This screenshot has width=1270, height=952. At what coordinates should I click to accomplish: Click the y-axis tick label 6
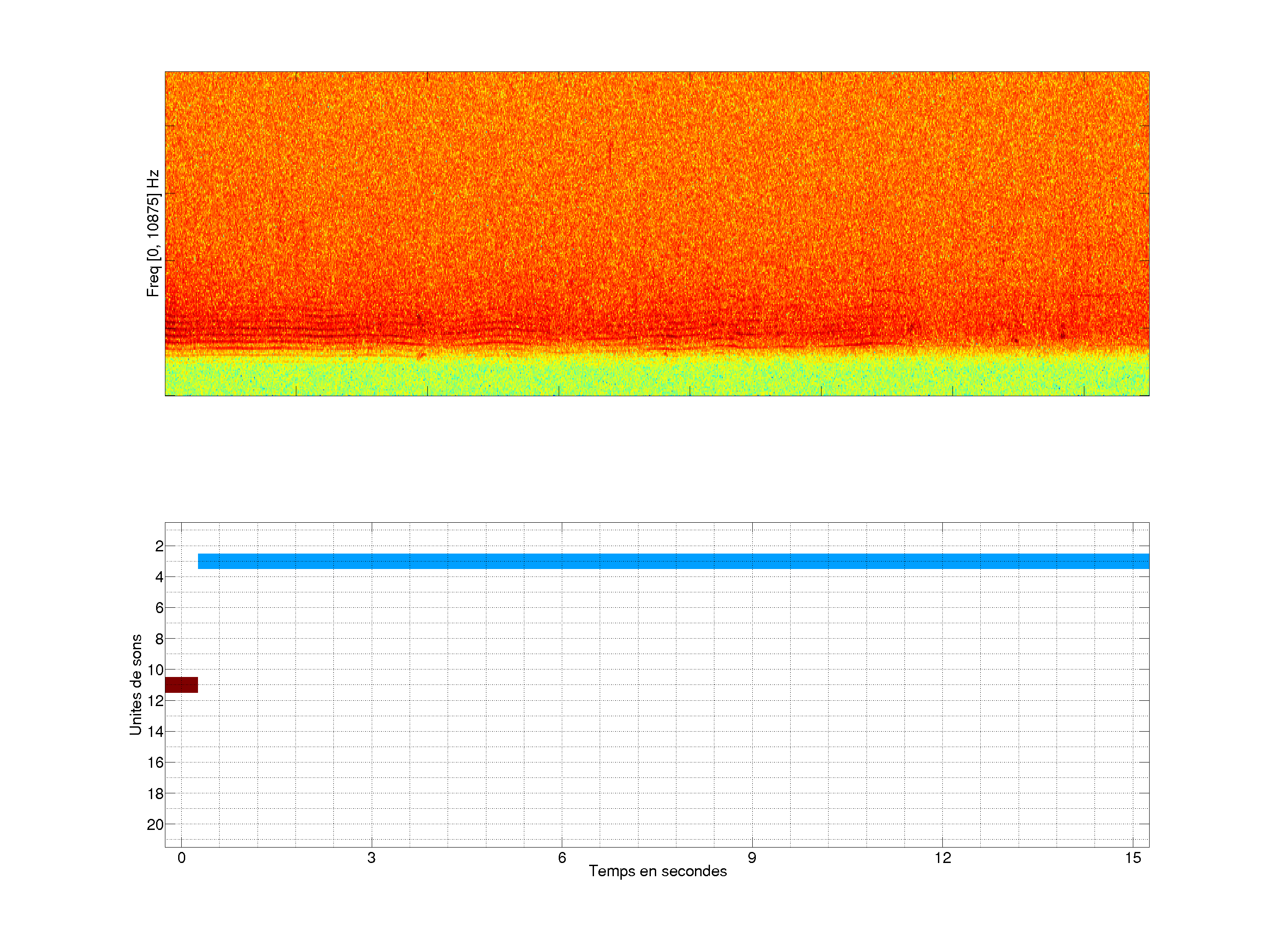(159, 608)
